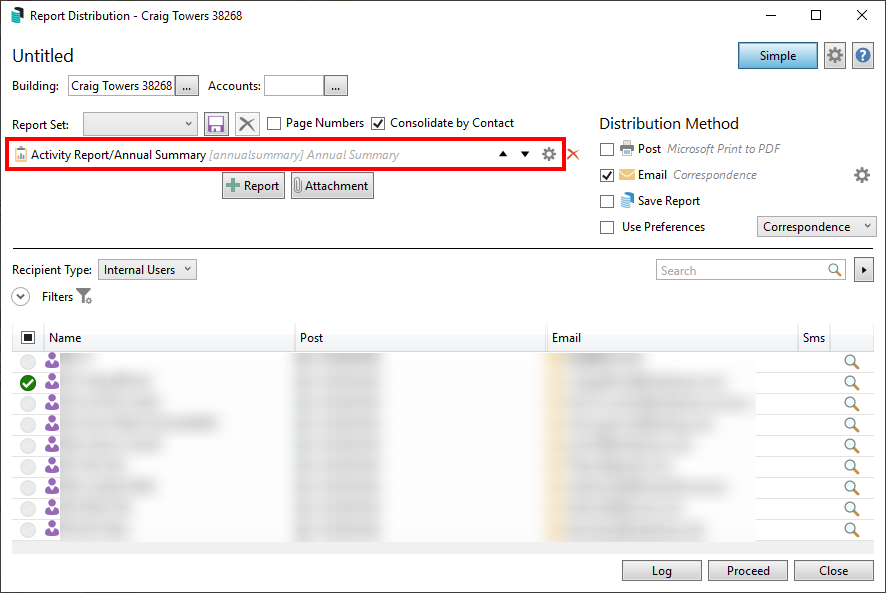Remove the Annual Summary report with red X
Image resolution: width=886 pixels, height=593 pixels.
coord(573,154)
